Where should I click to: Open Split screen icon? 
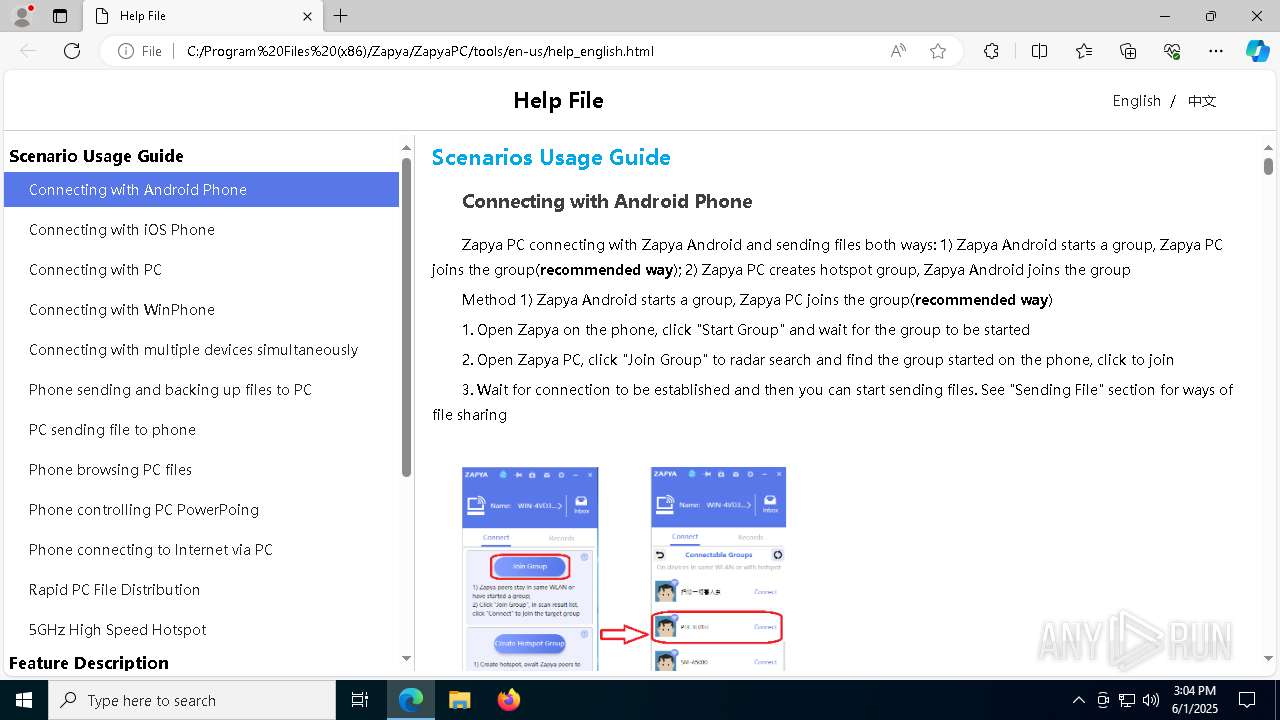pos(1039,51)
